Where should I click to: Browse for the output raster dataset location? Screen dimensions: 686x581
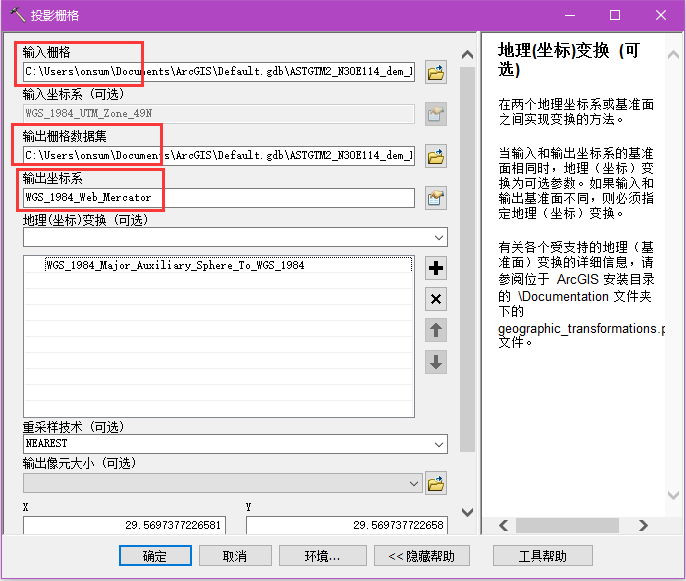pos(436,156)
